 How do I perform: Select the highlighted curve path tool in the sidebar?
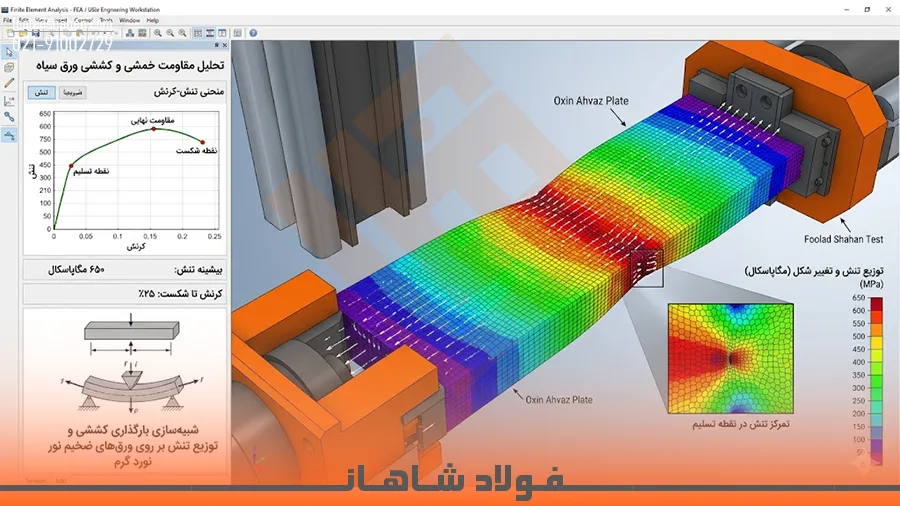(9, 135)
